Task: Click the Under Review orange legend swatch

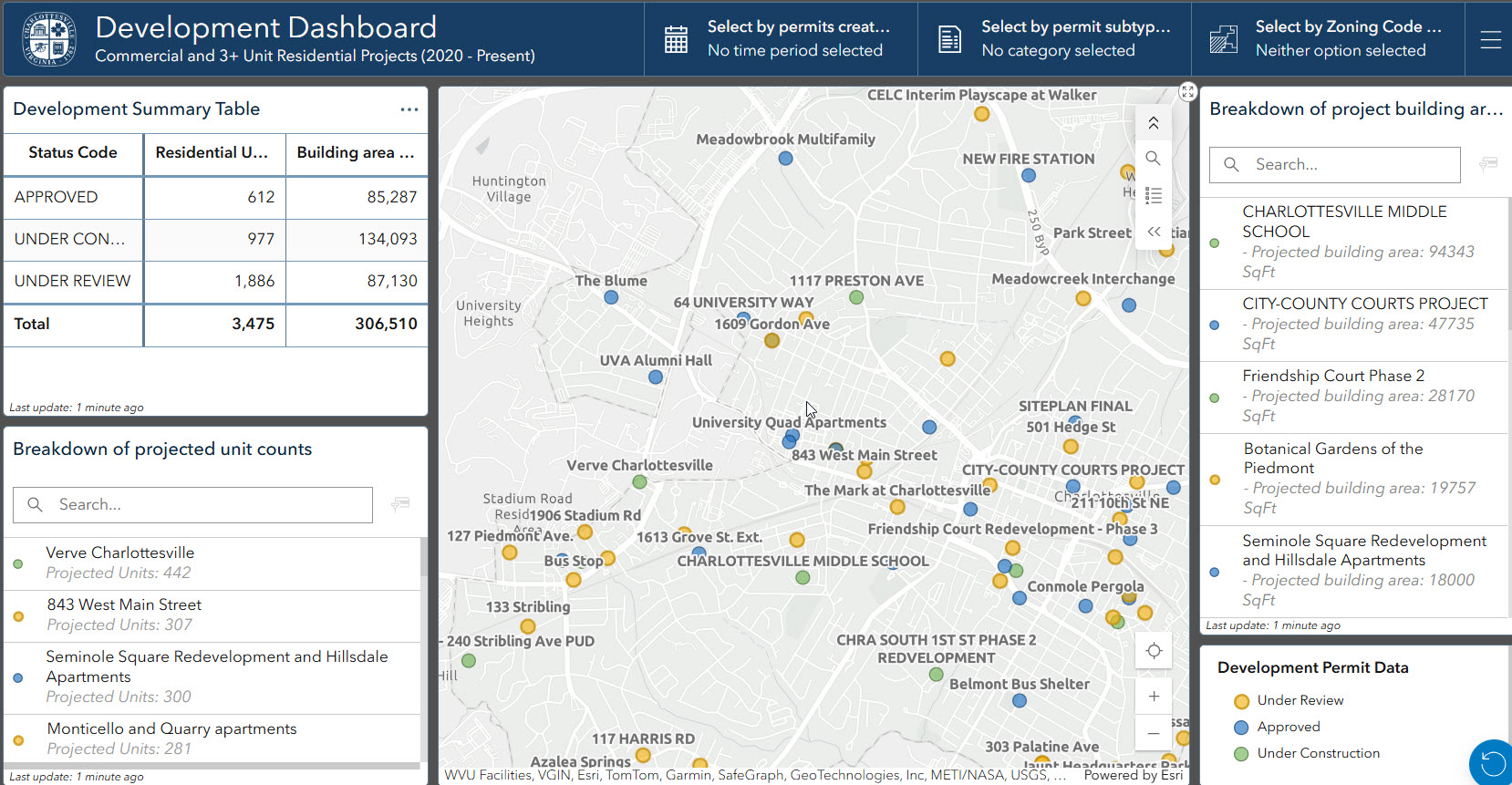Action: pyautogui.click(x=1241, y=701)
